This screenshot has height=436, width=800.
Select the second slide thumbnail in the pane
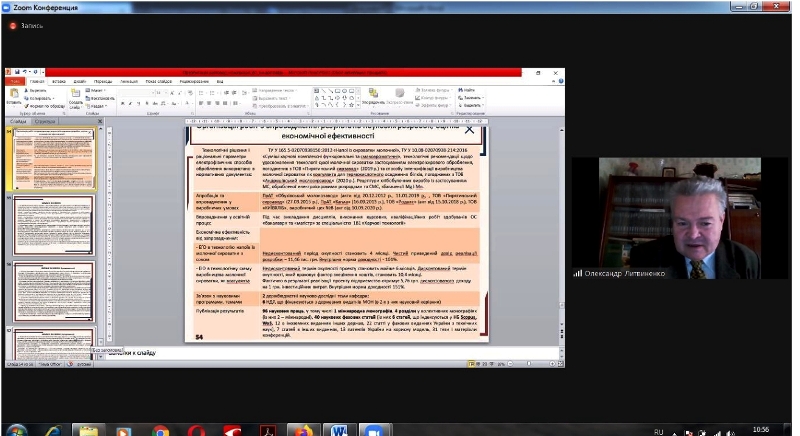[54, 225]
